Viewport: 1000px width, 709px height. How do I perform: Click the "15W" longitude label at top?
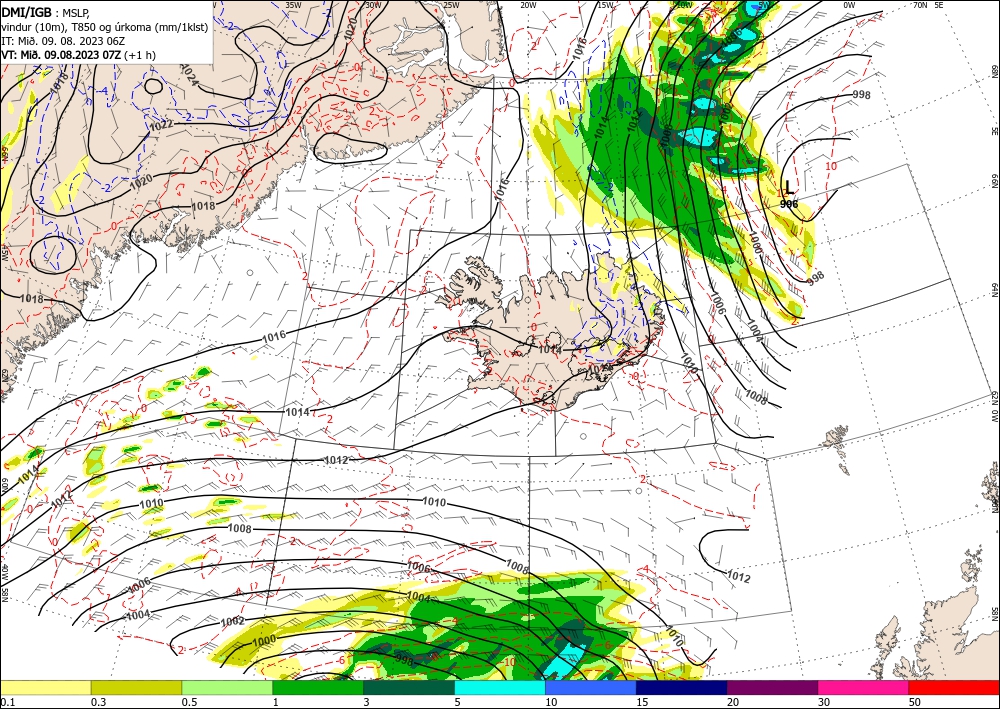click(x=605, y=5)
